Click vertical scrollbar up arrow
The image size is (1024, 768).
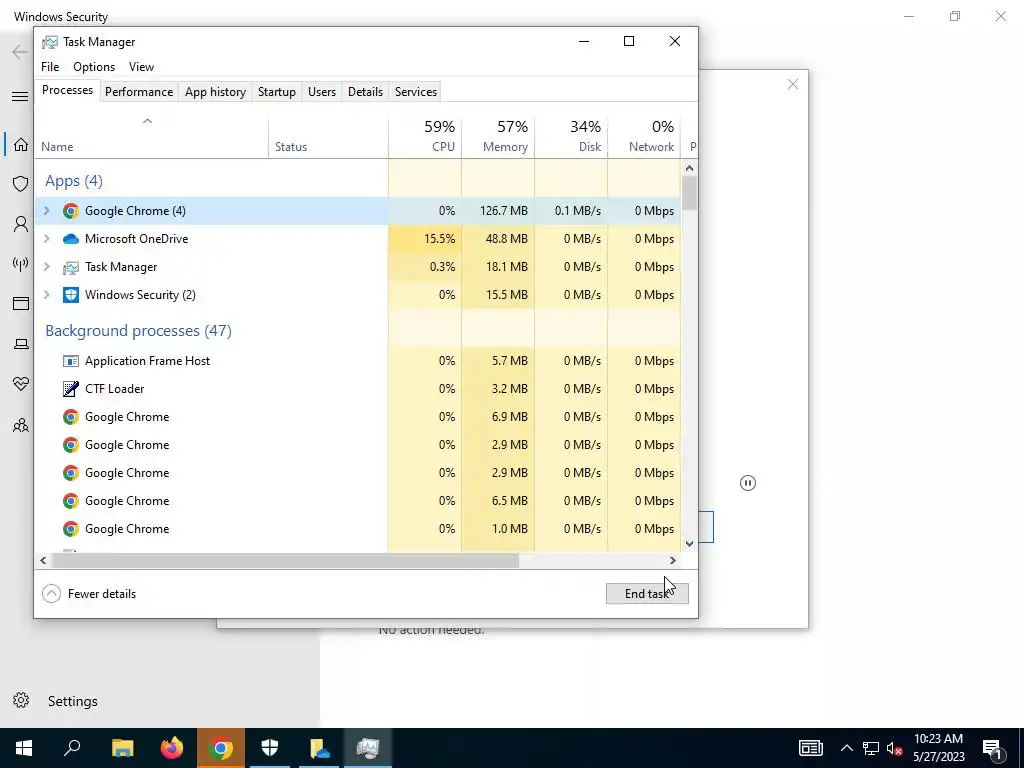pos(689,168)
